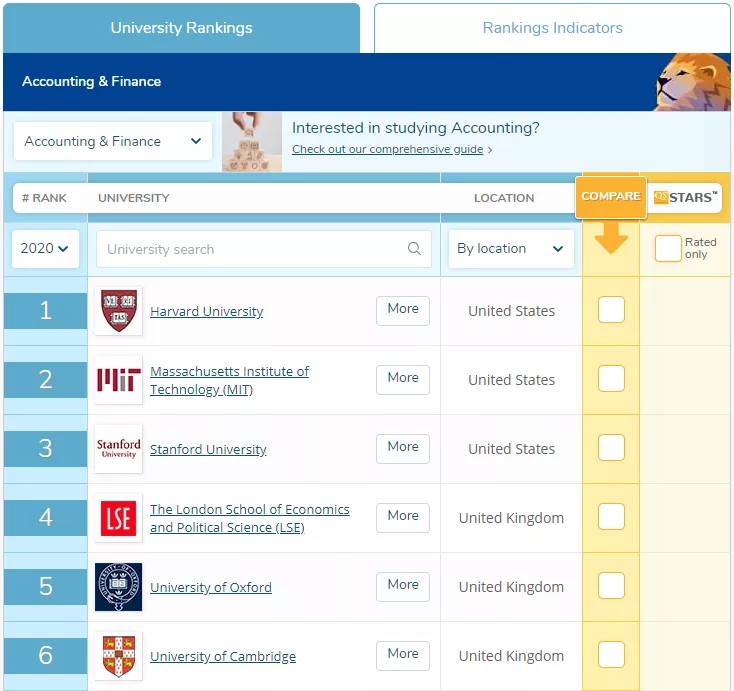
Task: Expand the By location filter
Action: pyautogui.click(x=510, y=249)
